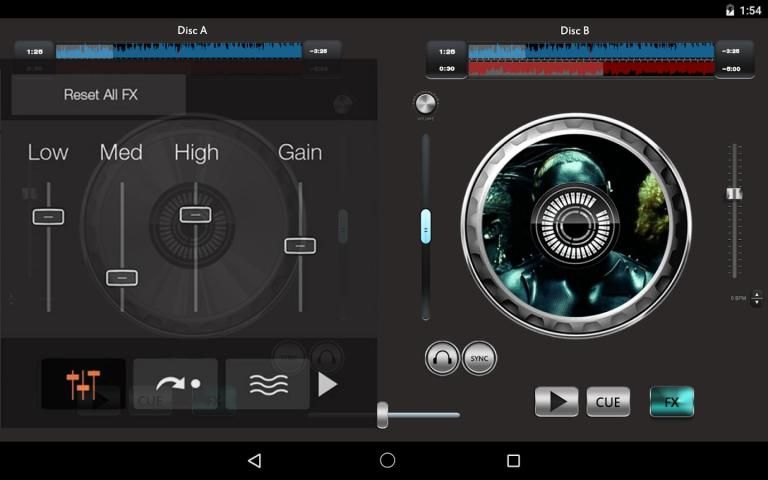The width and height of the screenshot is (768, 480).
Task: Click the Low EQ slider handle
Action: pyautogui.click(x=48, y=216)
